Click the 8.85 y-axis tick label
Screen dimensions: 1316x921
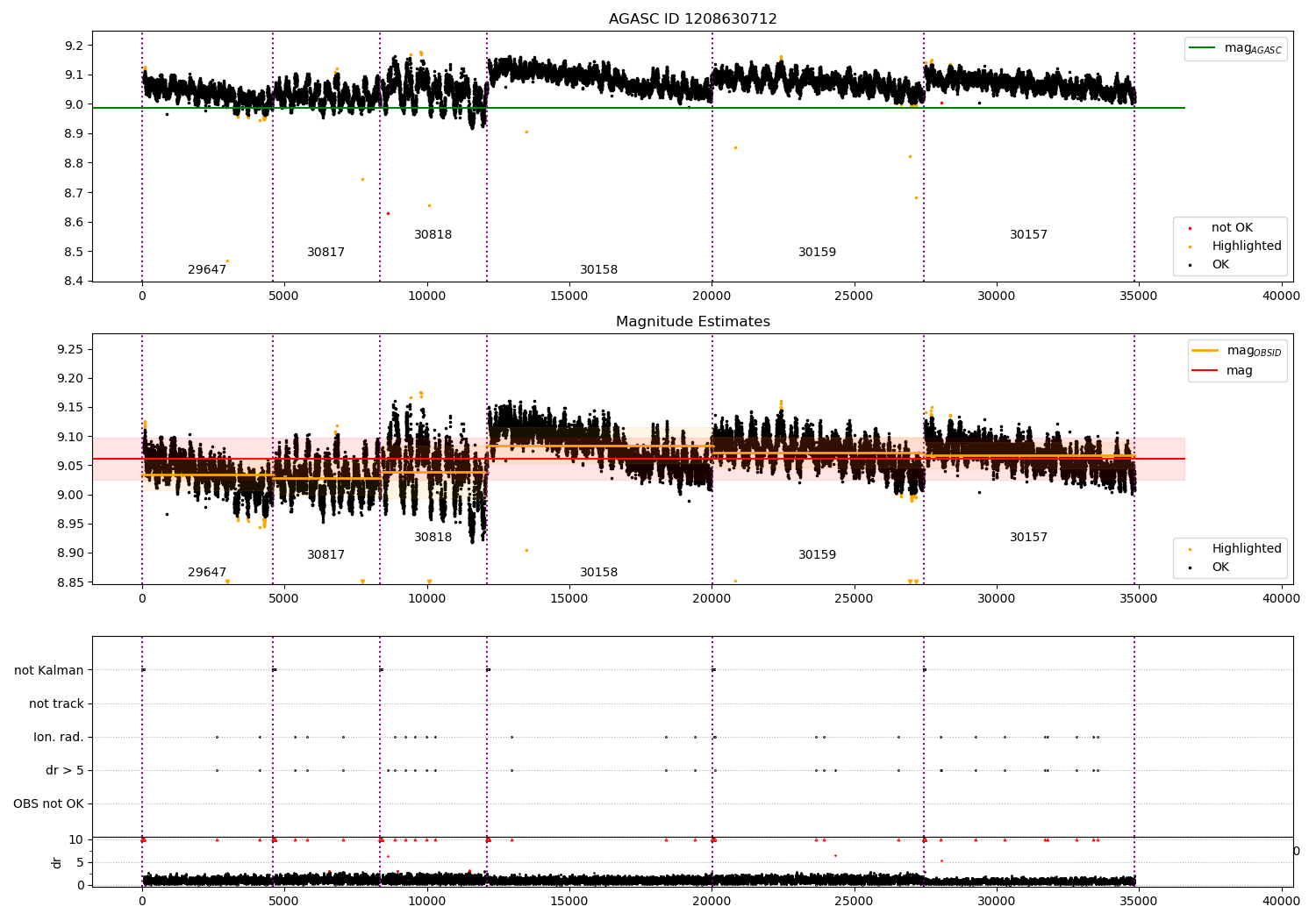tap(70, 583)
